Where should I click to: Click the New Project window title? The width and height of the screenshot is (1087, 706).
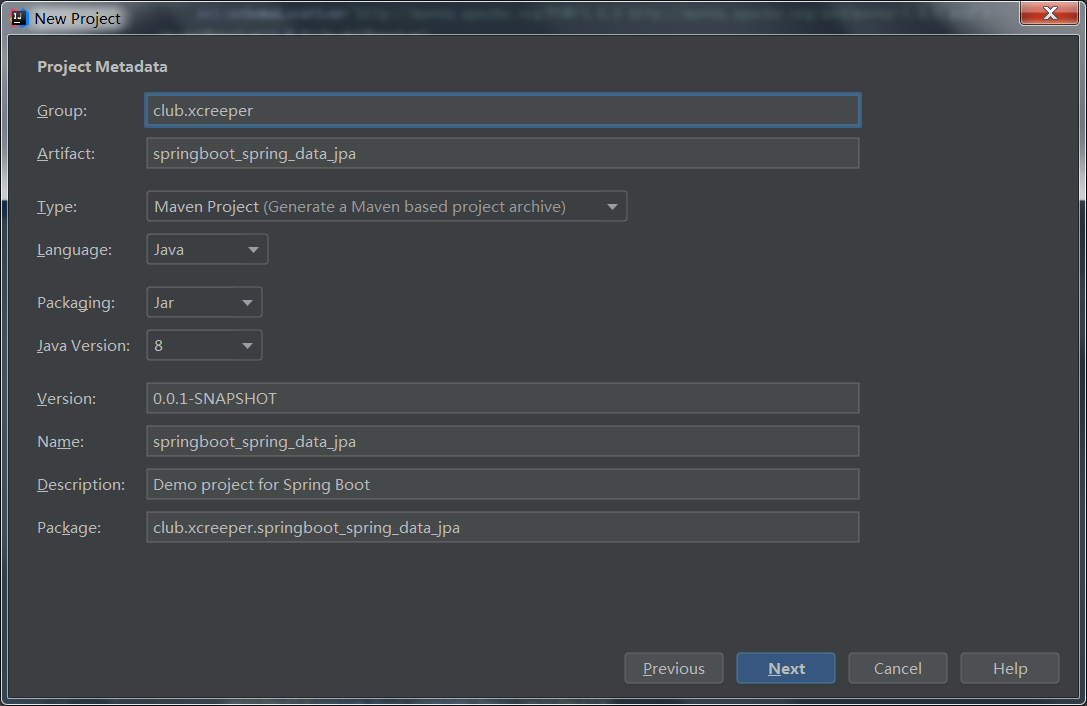click(77, 19)
